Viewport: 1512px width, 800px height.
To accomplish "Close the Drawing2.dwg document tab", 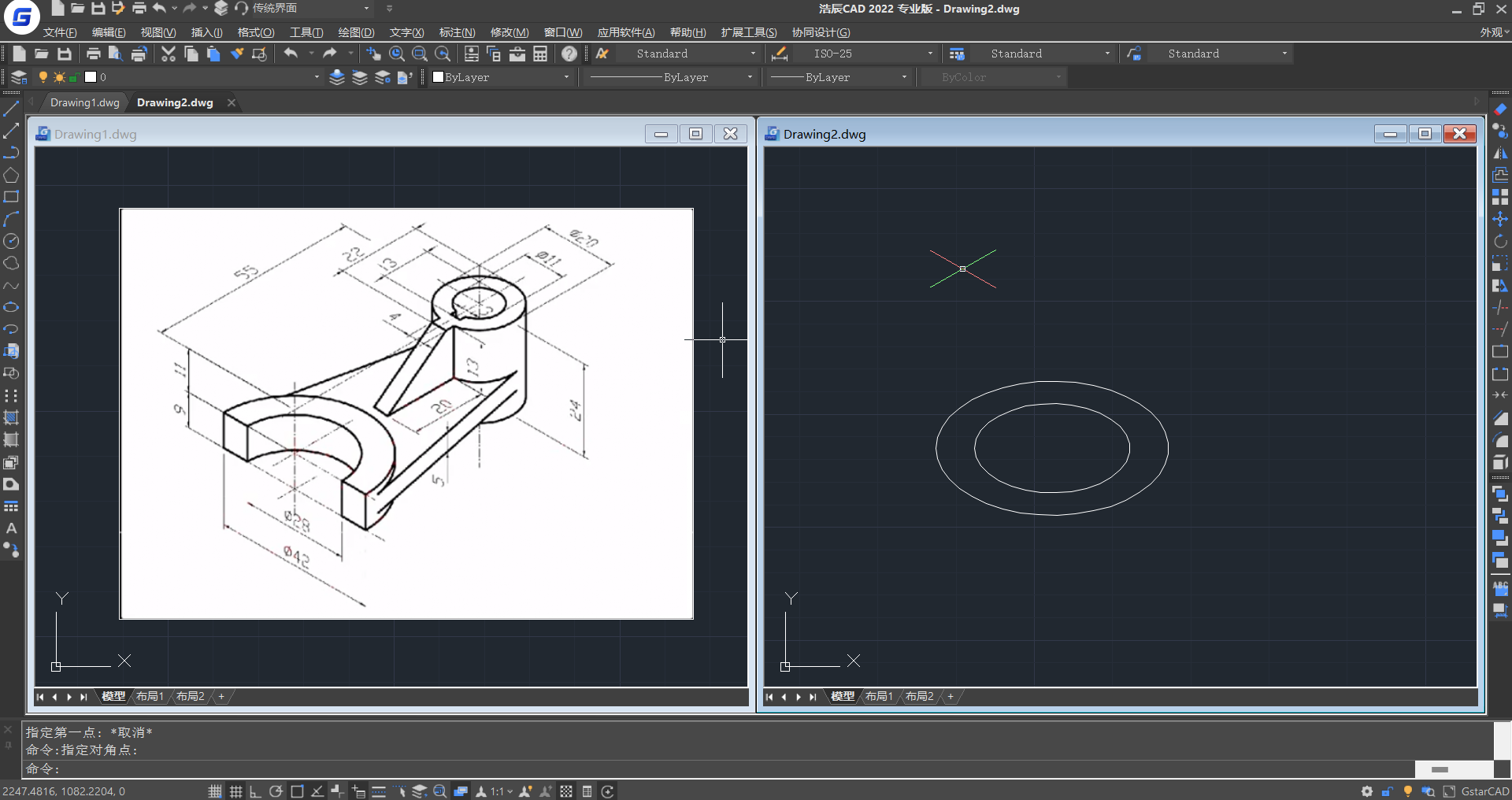I will click(x=232, y=102).
